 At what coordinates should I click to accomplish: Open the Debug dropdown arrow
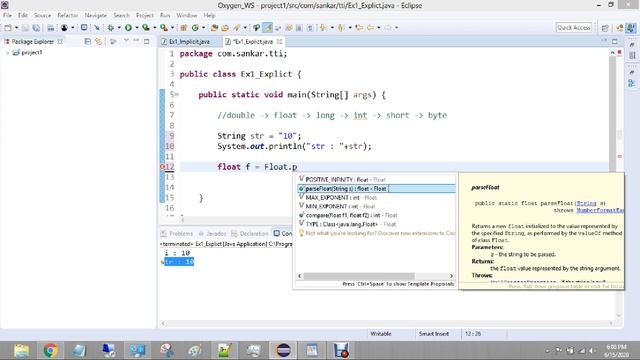[119, 28]
